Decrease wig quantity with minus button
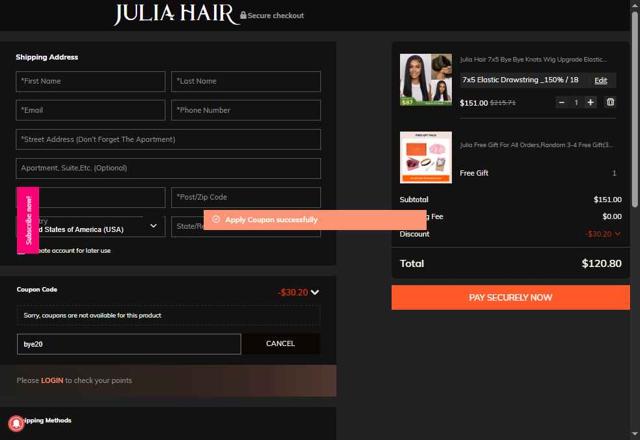This screenshot has height=440, width=640. (x=562, y=102)
